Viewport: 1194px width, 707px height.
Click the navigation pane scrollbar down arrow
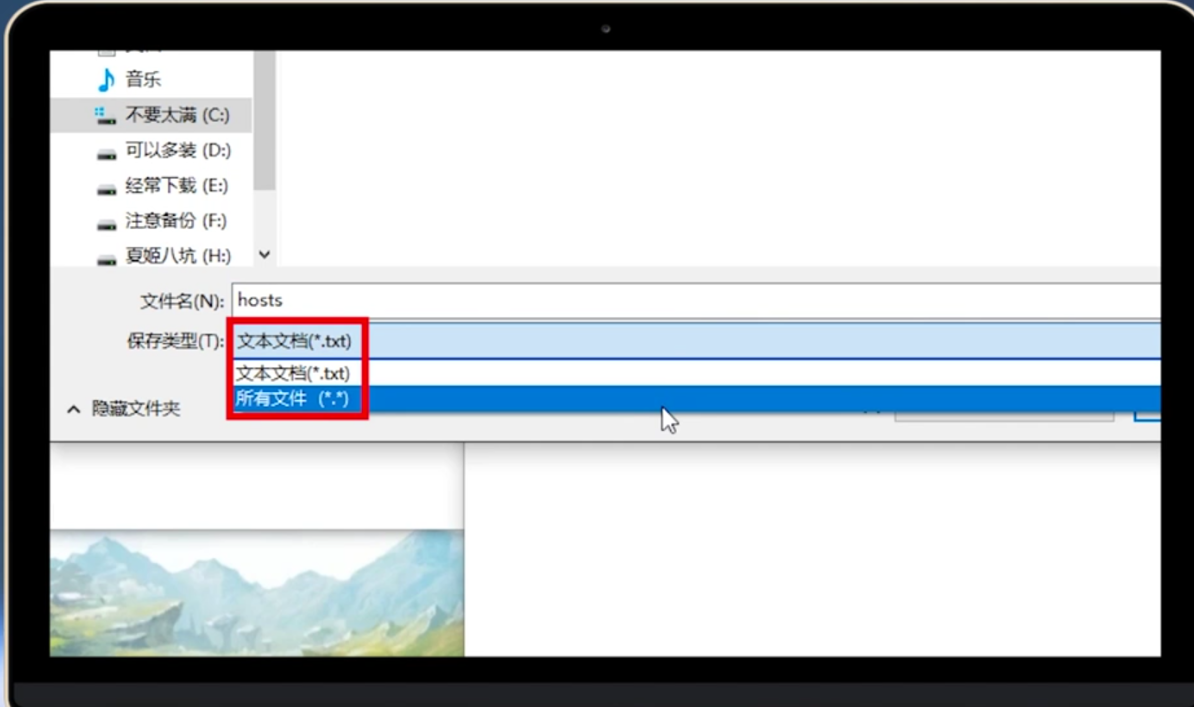(264, 254)
